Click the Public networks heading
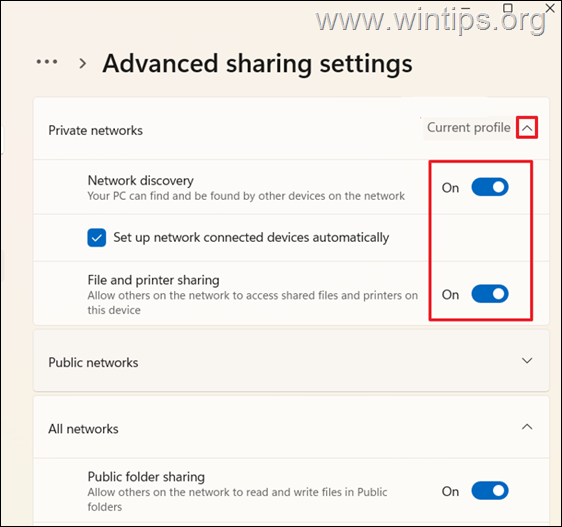This screenshot has width=562, height=527. [x=93, y=362]
